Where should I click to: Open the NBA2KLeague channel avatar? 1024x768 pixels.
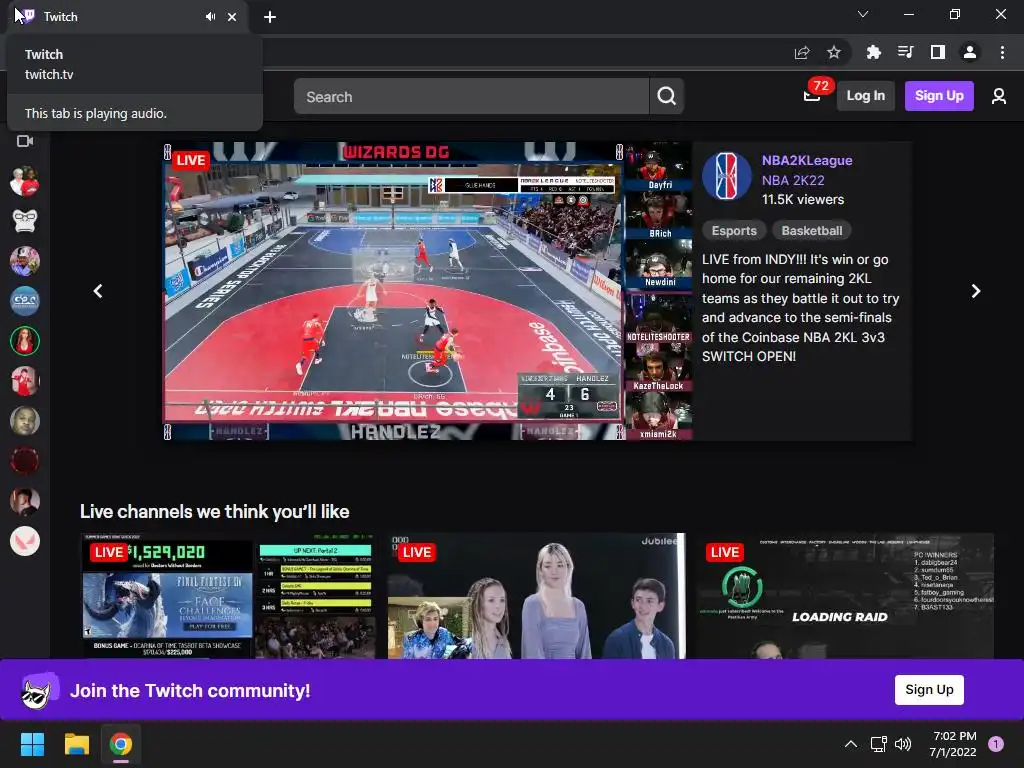pos(726,176)
